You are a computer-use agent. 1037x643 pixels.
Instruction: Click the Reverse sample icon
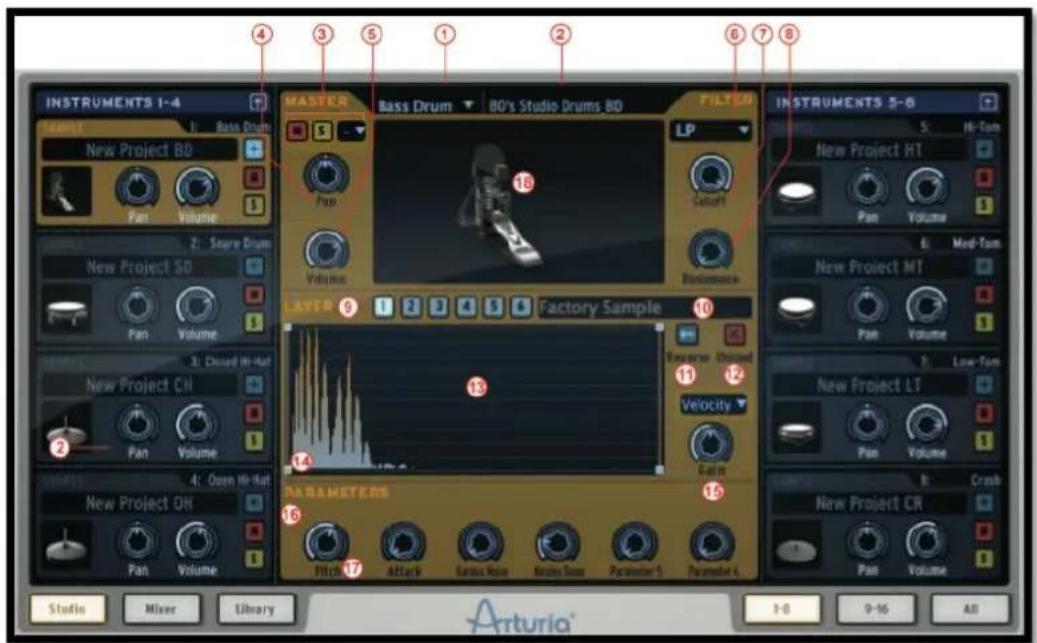pyautogui.click(x=688, y=335)
